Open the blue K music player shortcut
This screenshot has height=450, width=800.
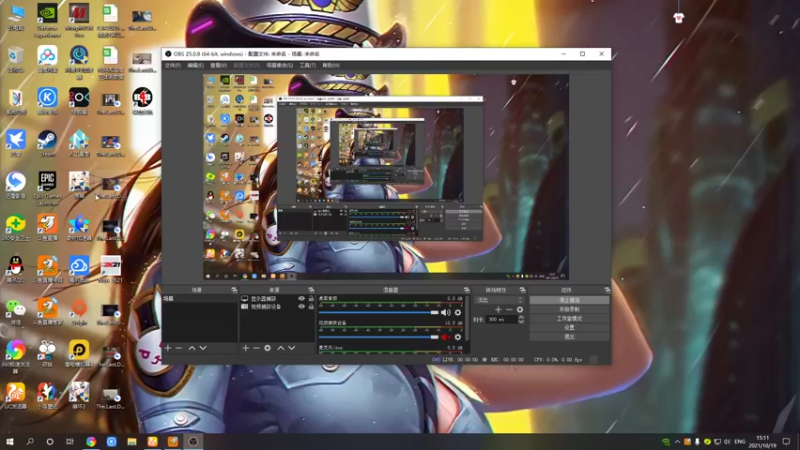tap(47, 100)
